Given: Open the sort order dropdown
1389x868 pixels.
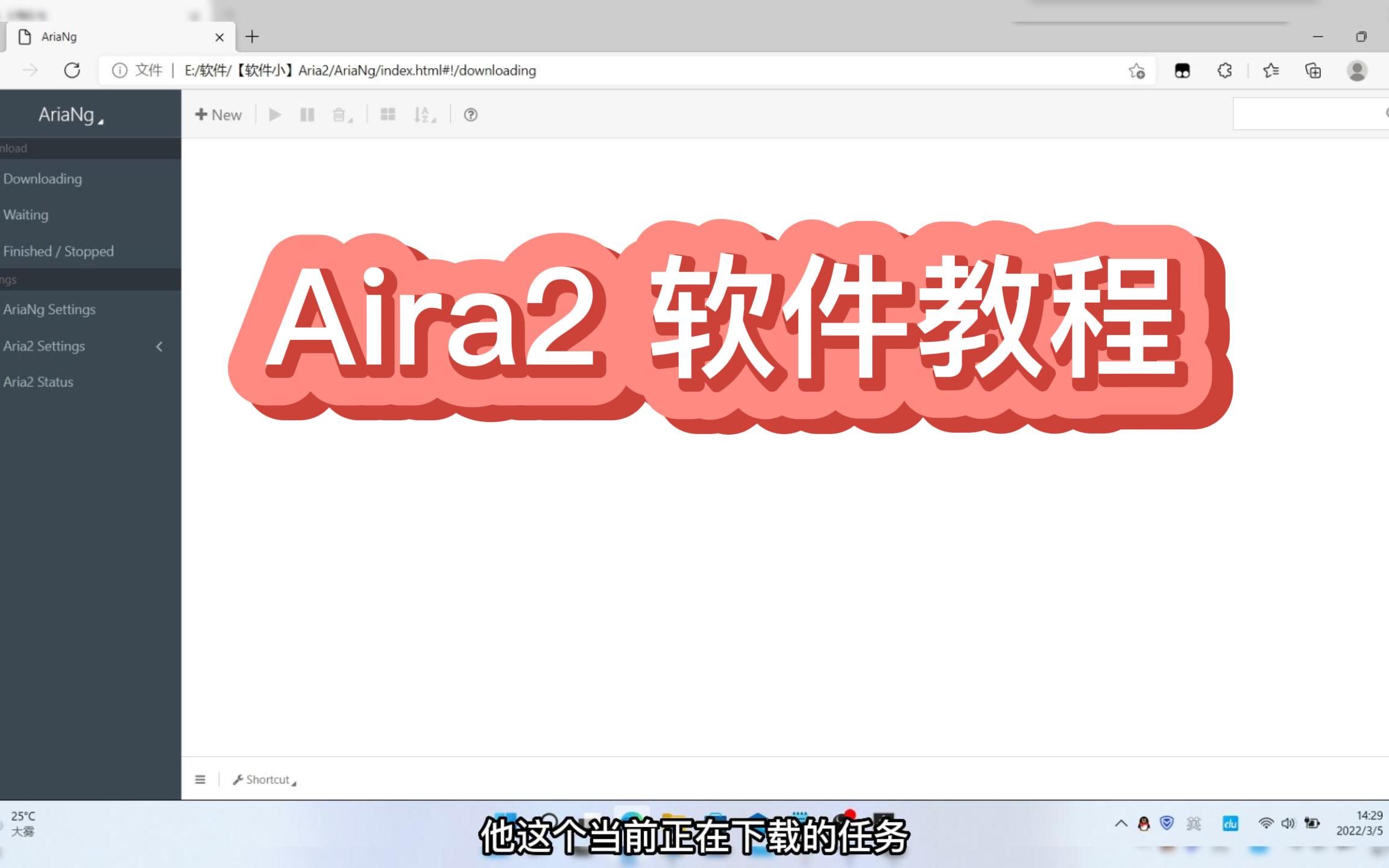Looking at the screenshot, I should (424, 115).
